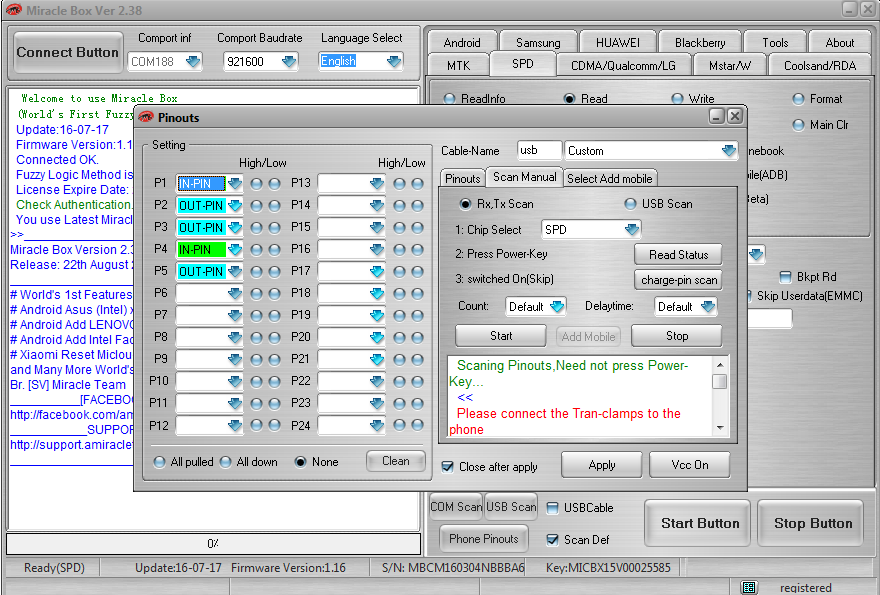
Task: Select All down option
Action: (x=226, y=462)
